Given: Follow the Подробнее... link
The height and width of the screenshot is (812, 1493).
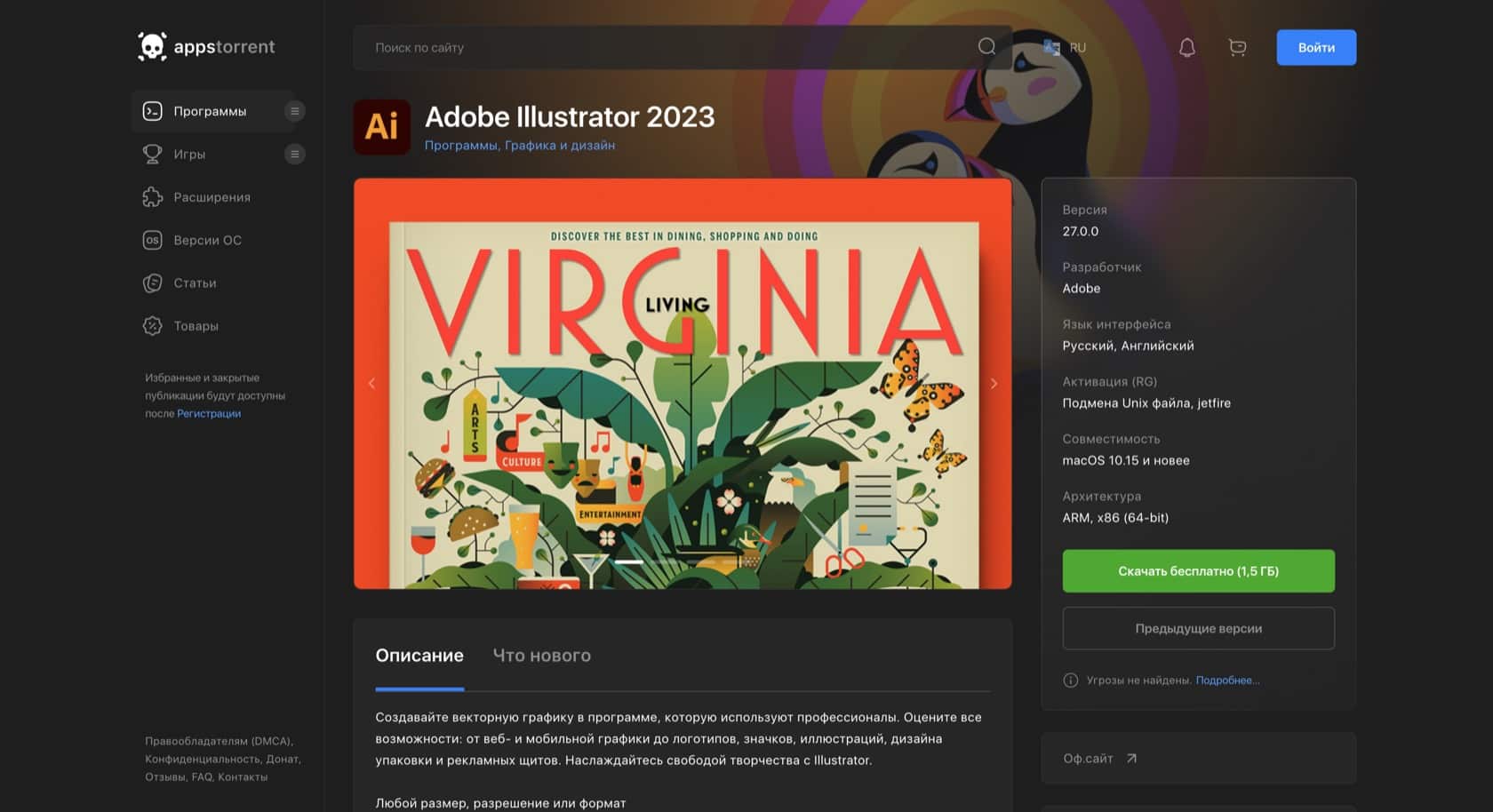Looking at the screenshot, I should pyautogui.click(x=1227, y=680).
